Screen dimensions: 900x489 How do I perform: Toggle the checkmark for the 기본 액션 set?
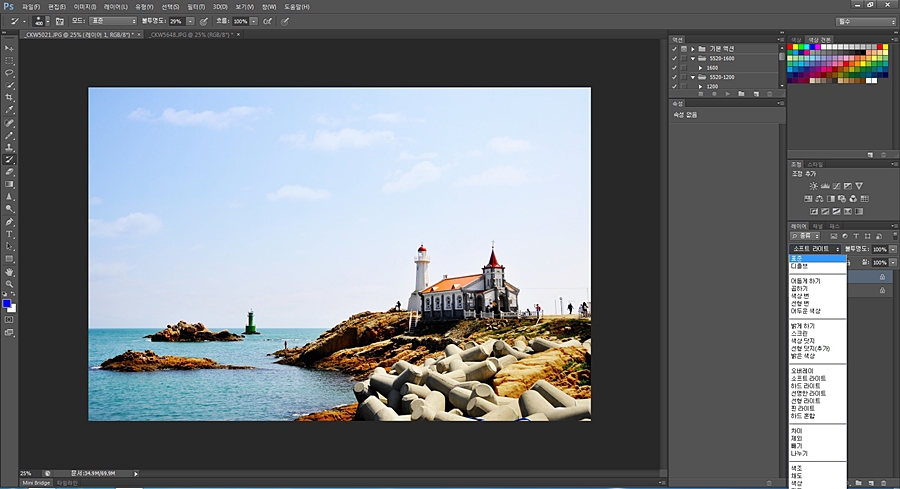[674, 48]
